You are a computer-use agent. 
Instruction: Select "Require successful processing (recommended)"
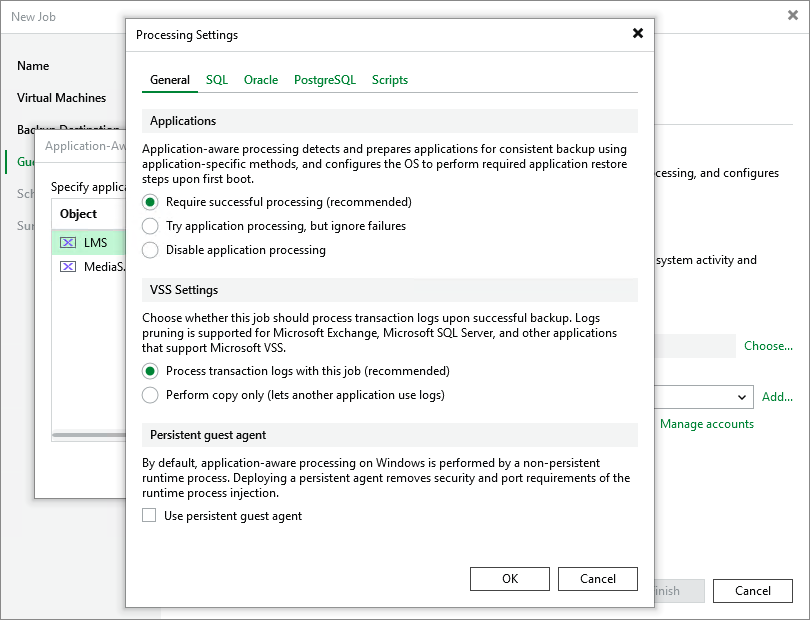tap(150, 204)
